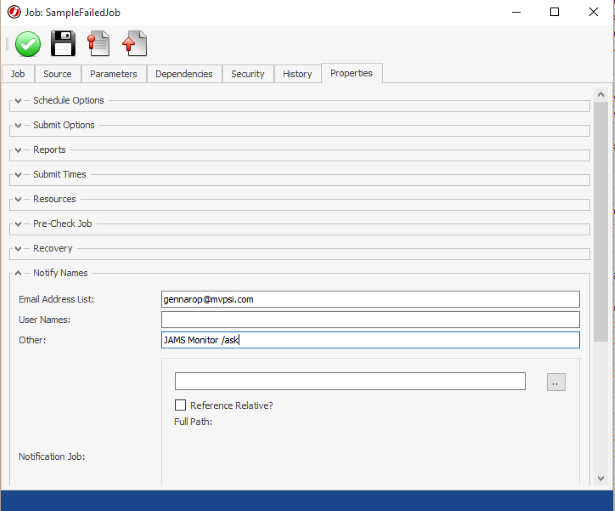
Task: Click the vertical scrollbar thumb
Action: [600, 222]
